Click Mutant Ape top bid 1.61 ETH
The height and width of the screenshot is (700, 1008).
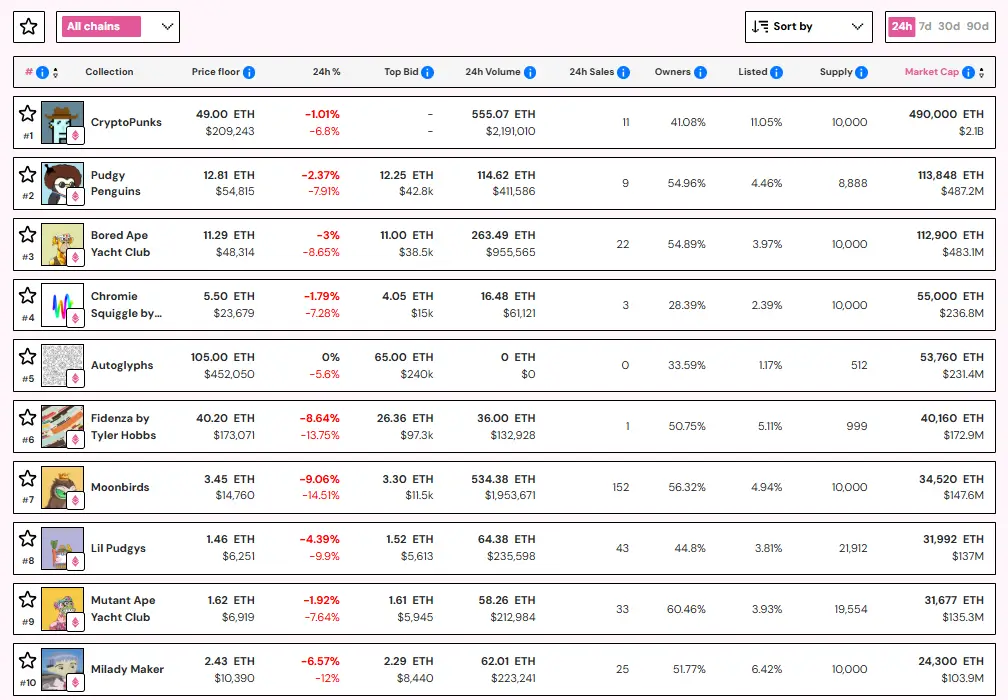(411, 600)
